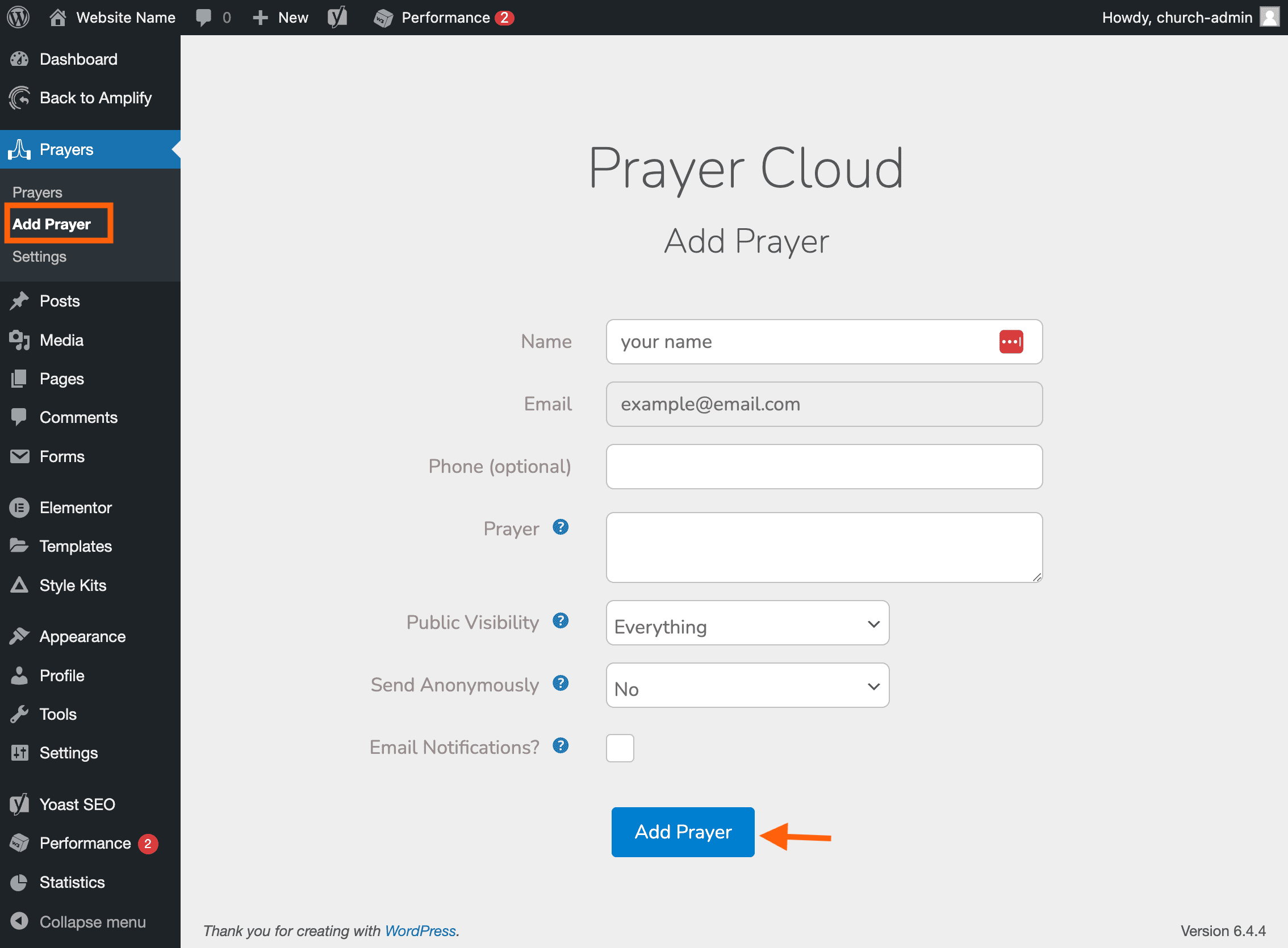Viewport: 1288px width, 948px height.
Task: Click the blue Add Prayer submit button
Action: tap(683, 832)
